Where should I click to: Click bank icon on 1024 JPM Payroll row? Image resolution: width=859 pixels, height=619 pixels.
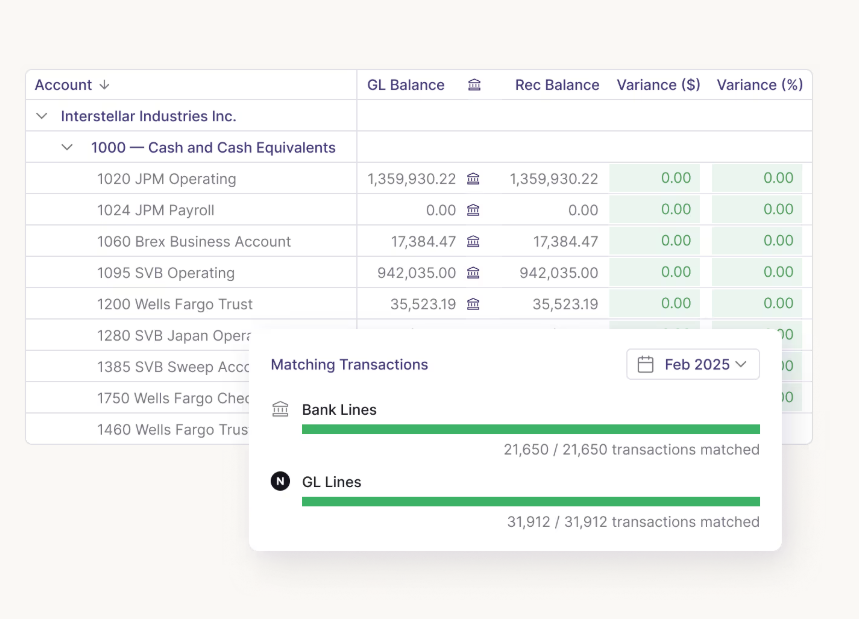473,210
